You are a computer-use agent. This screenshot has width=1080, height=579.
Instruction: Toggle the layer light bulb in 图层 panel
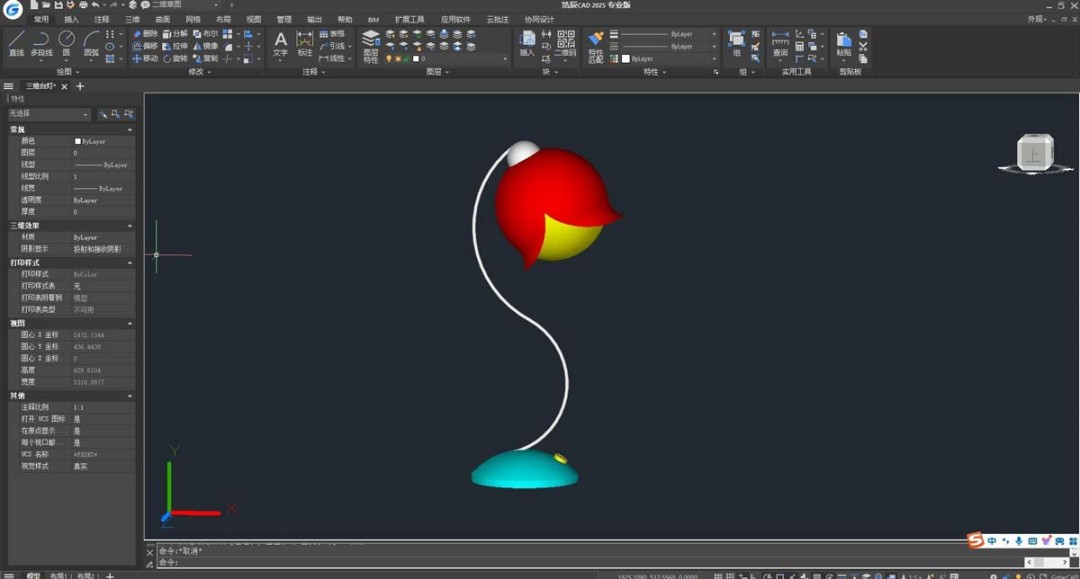tap(389, 58)
